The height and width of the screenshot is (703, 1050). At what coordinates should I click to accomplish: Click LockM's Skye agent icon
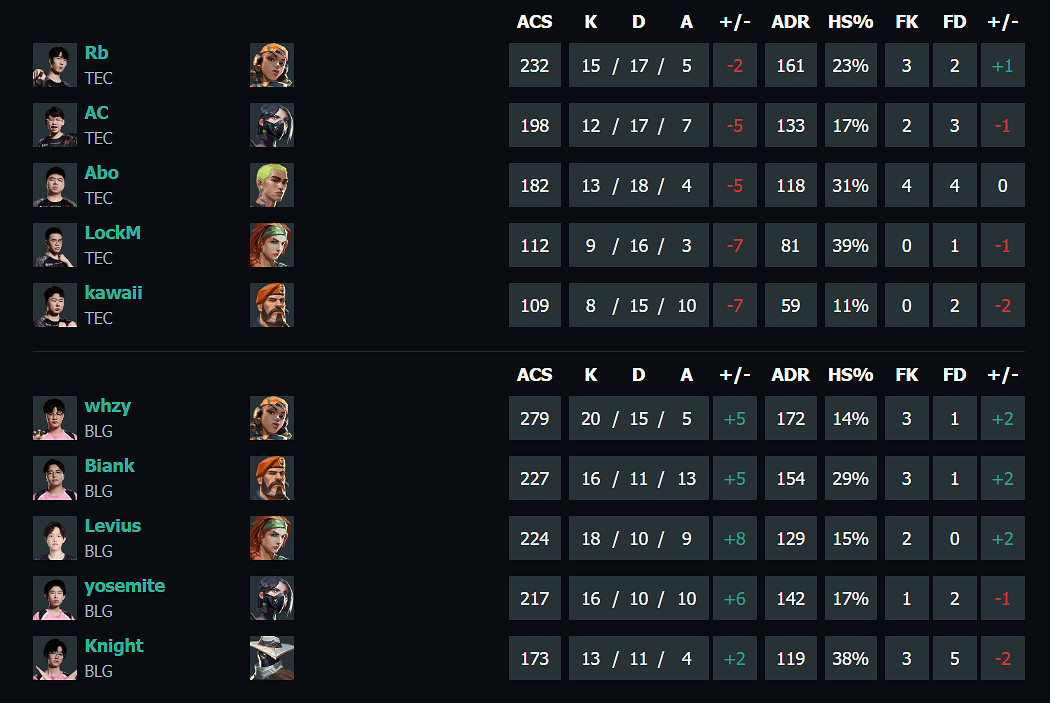pos(272,245)
